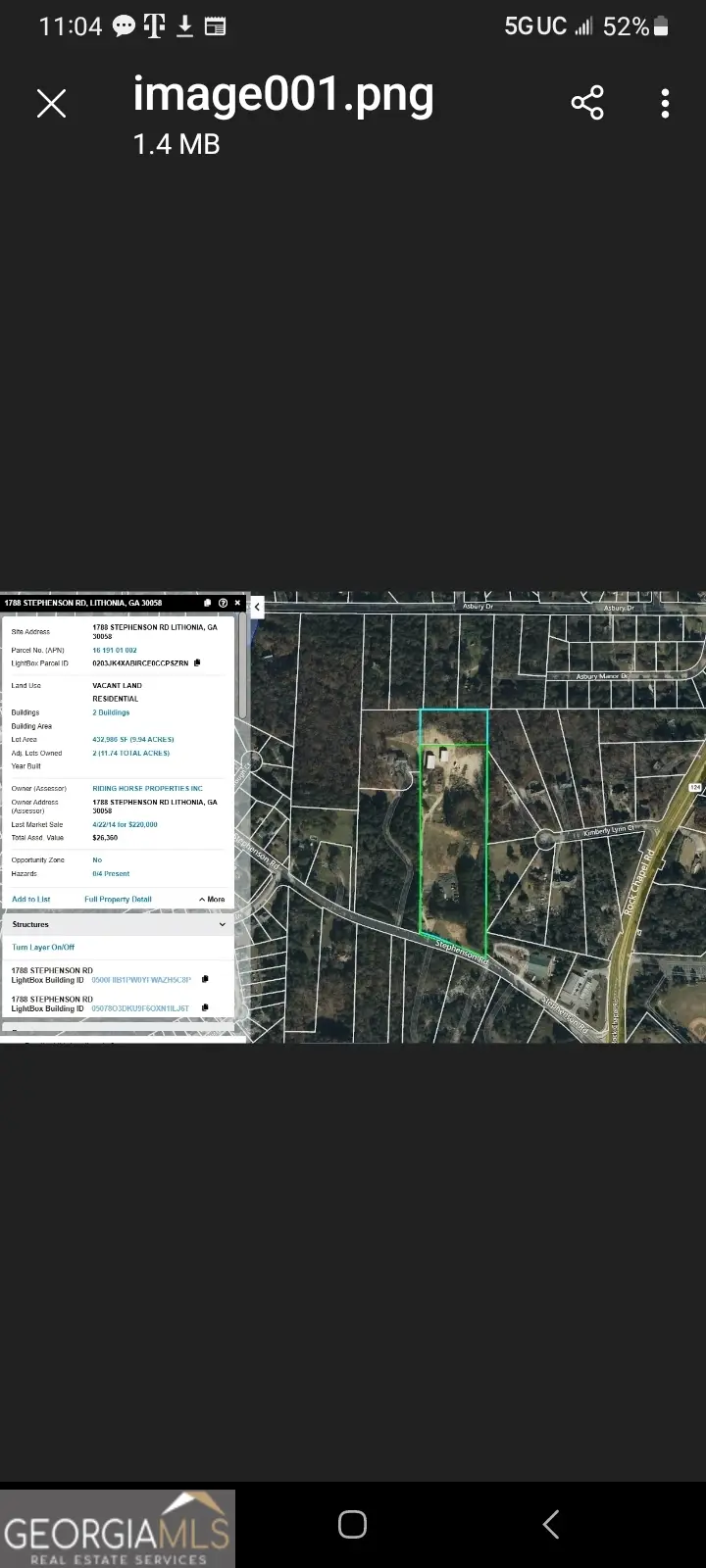706x1568 pixels.
Task: Click the property panel vertical scrollbar
Action: pyautogui.click(x=241, y=666)
